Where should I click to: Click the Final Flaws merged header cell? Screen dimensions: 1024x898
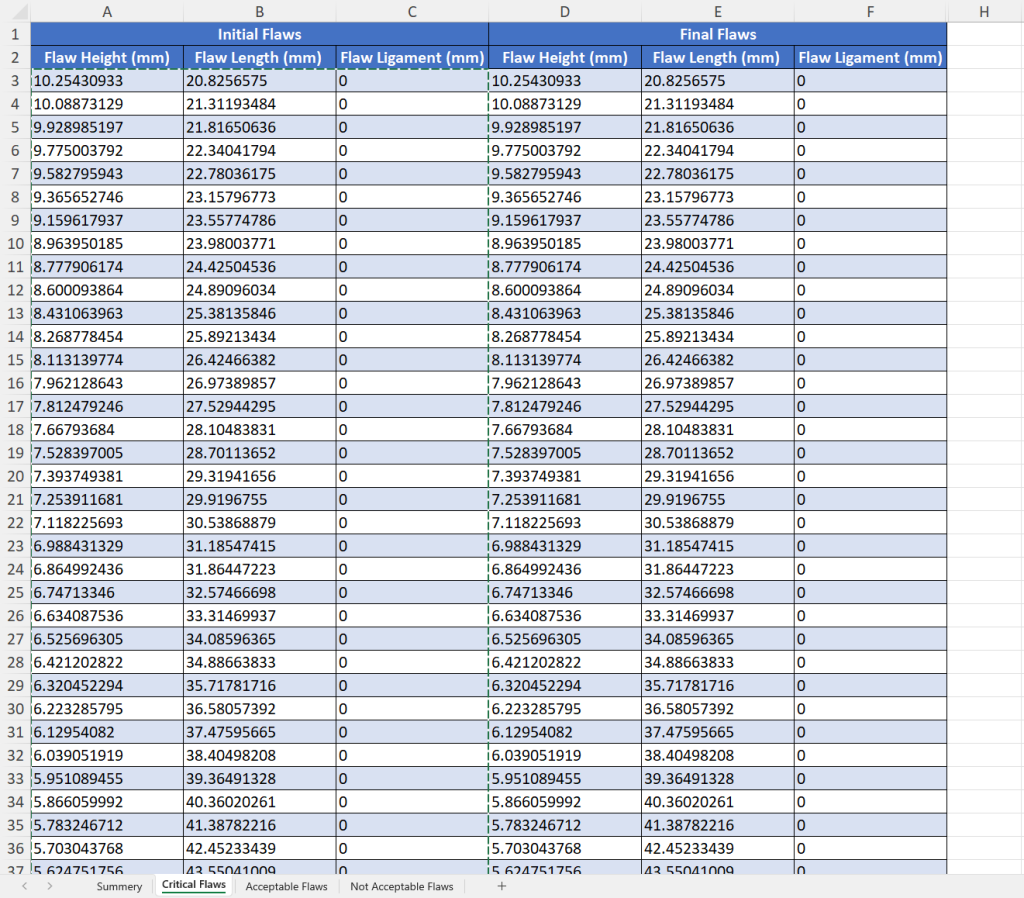pyautogui.click(x=717, y=34)
